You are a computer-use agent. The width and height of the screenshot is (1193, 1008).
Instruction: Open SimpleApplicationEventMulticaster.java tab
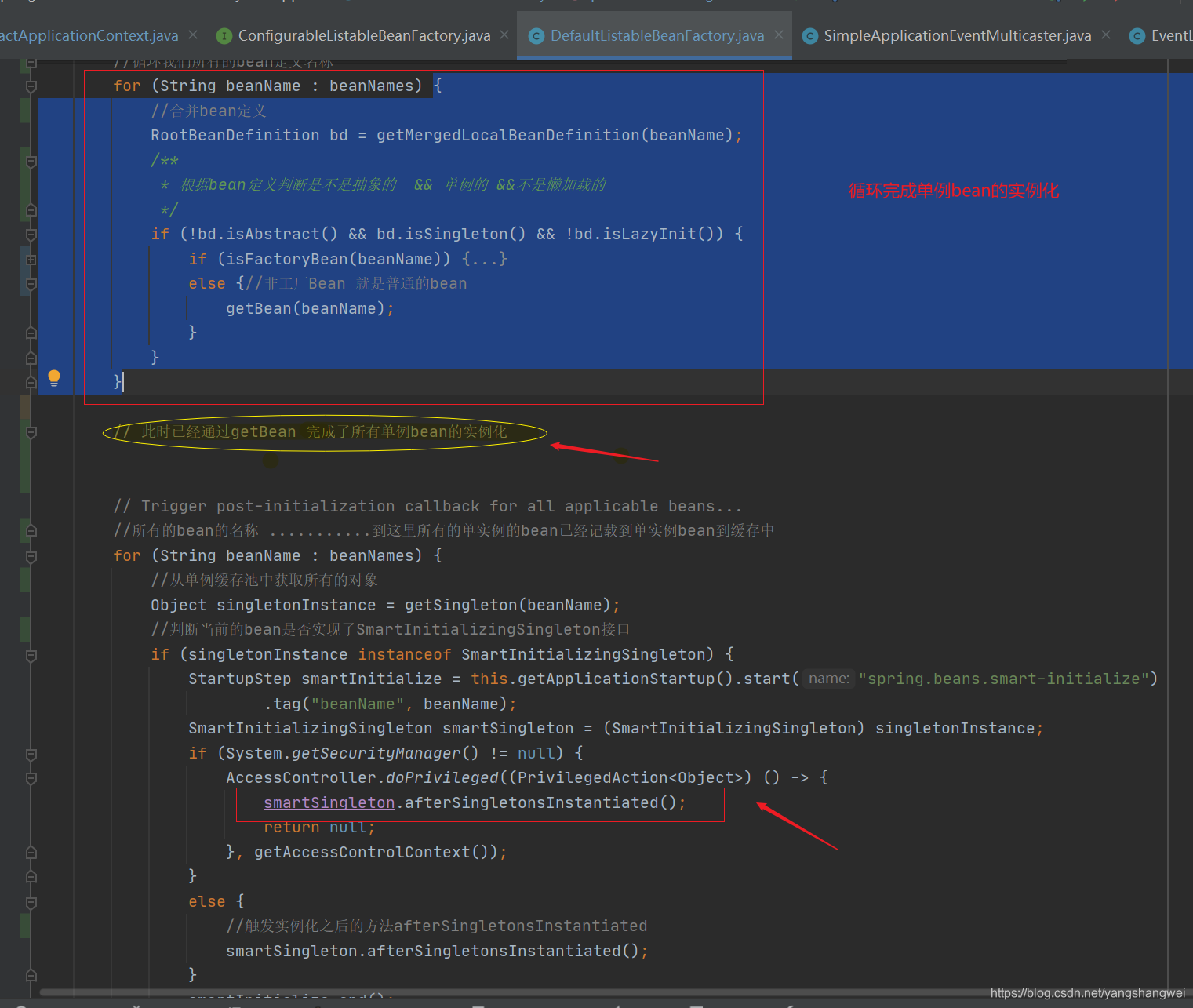957,35
